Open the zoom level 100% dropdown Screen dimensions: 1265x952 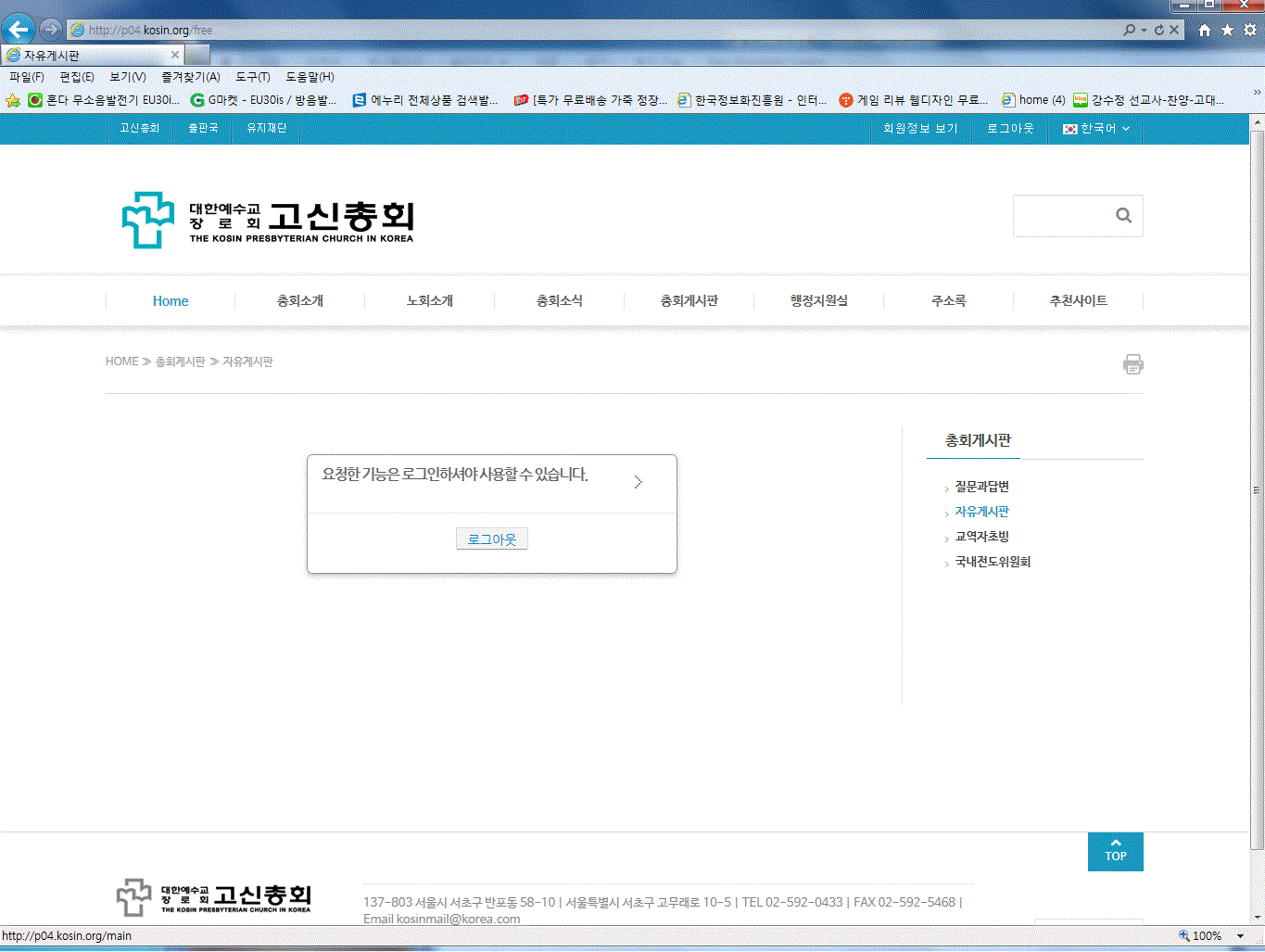[1240, 936]
